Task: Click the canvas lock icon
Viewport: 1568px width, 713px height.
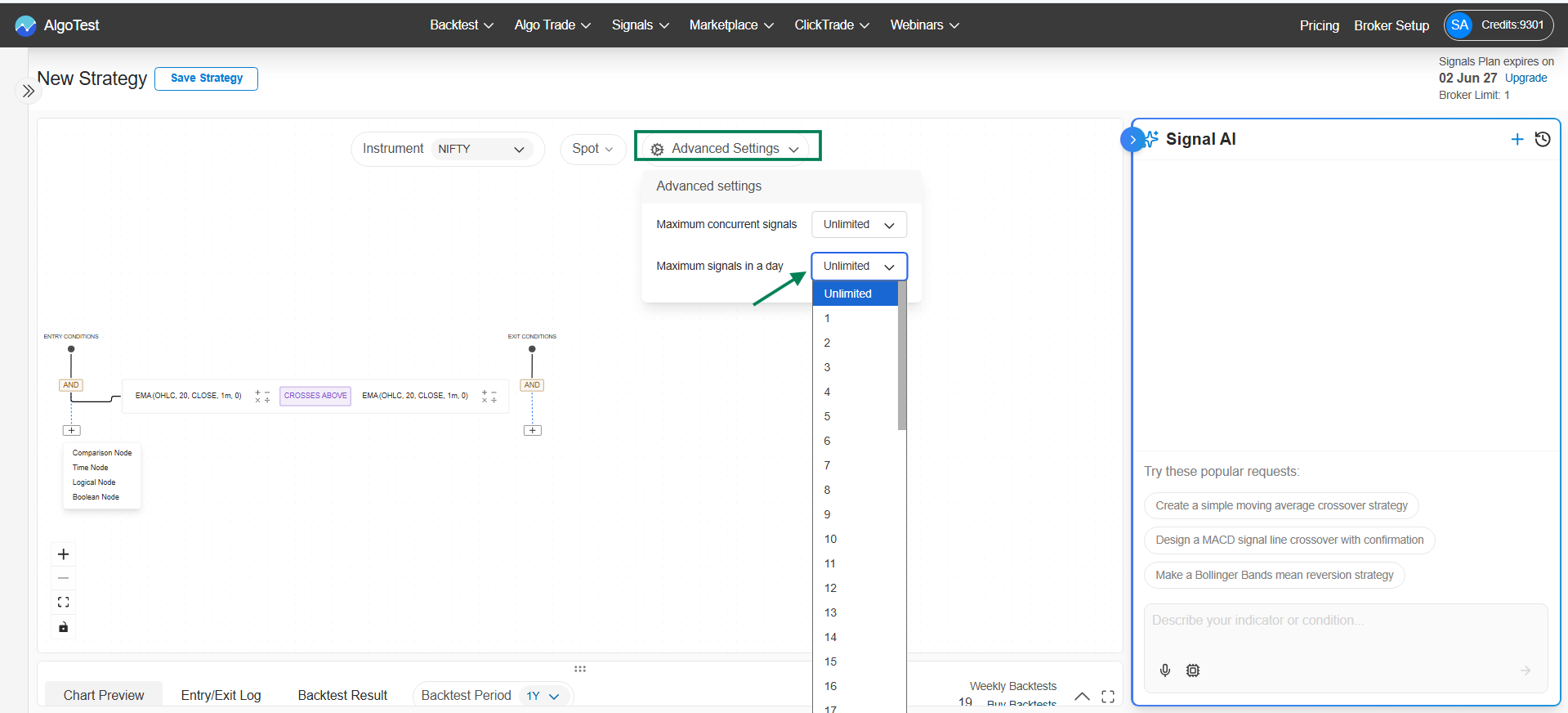Action: pyautogui.click(x=64, y=627)
